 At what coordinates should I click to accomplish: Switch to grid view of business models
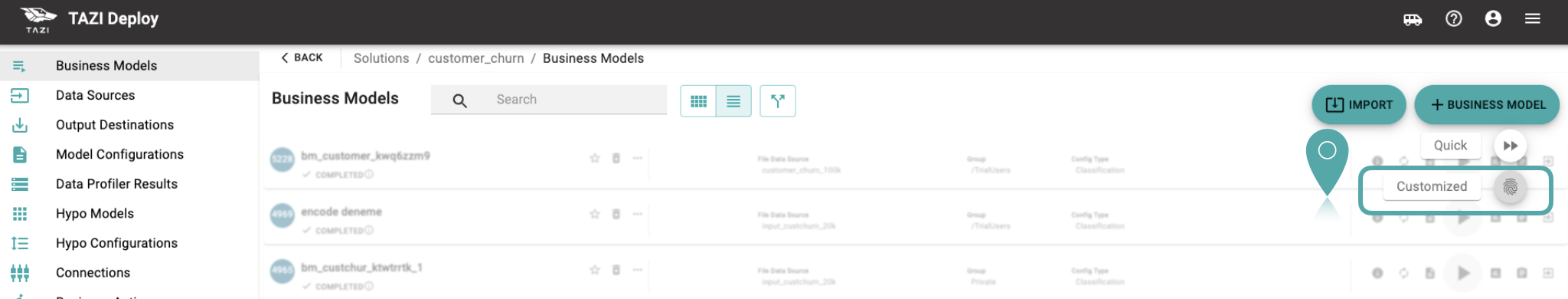coord(698,101)
